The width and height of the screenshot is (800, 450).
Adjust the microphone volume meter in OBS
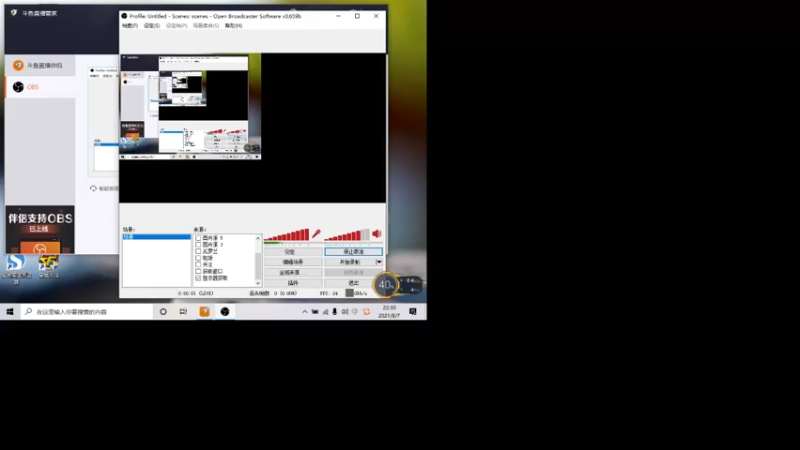tap(287, 235)
